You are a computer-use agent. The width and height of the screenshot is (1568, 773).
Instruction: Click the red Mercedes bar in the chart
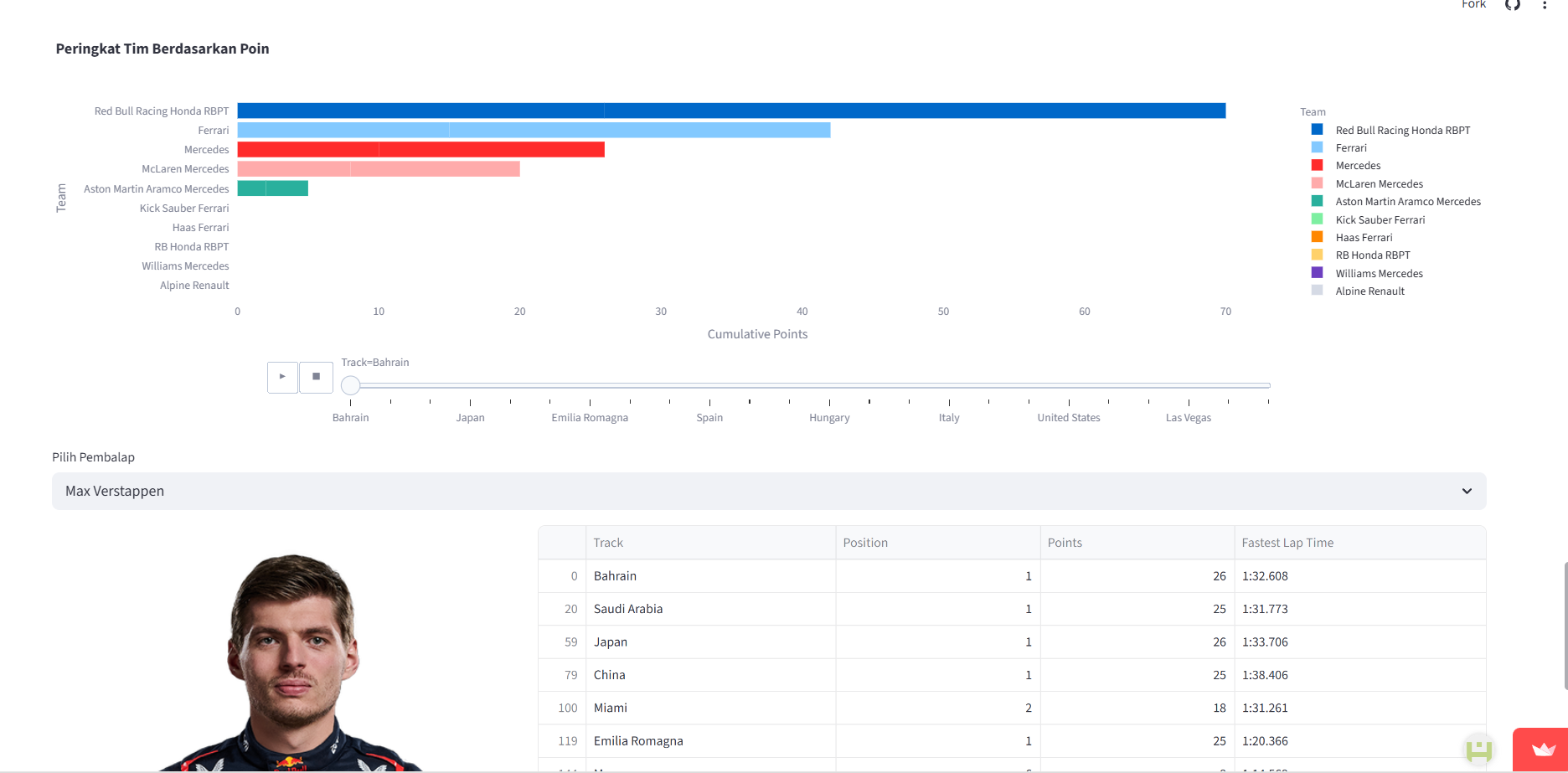pyautogui.click(x=421, y=149)
